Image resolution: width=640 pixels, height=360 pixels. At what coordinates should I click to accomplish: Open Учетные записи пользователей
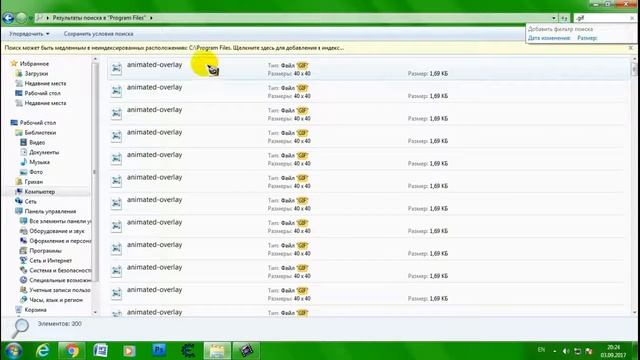pyautogui.click(x=60, y=290)
